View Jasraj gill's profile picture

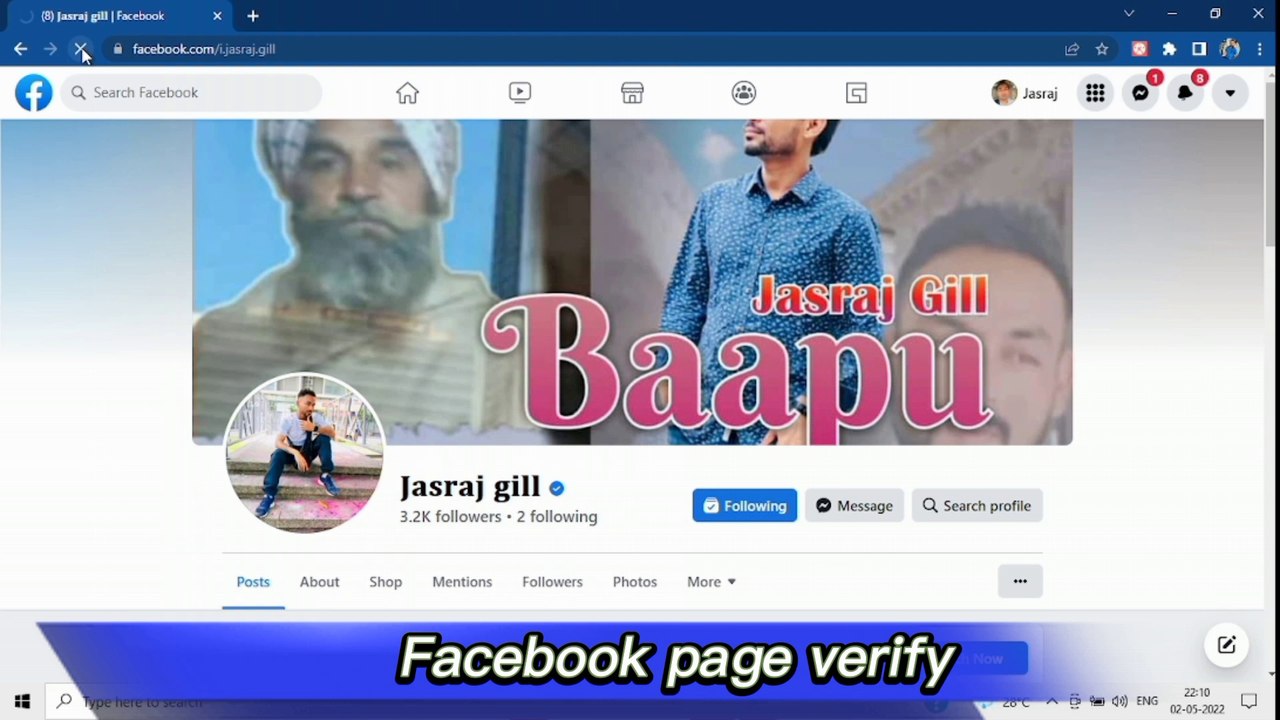pos(305,453)
